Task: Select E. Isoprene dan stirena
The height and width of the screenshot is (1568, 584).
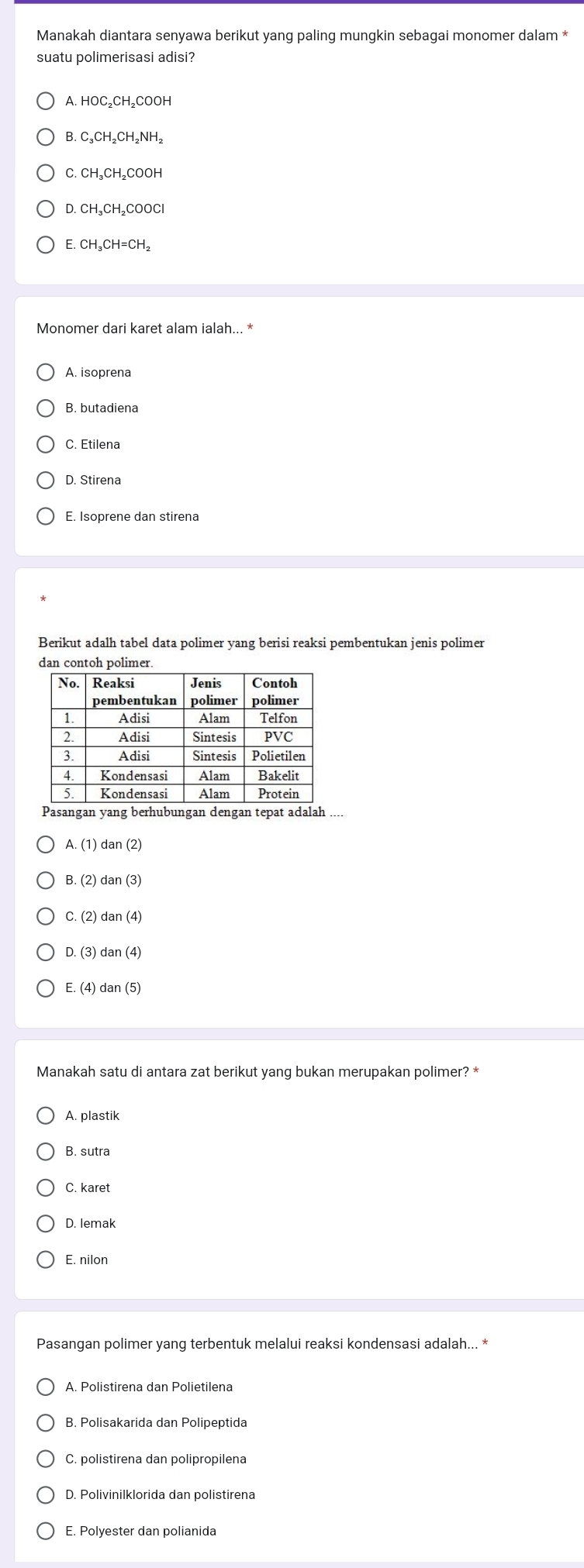Action: tap(47, 516)
